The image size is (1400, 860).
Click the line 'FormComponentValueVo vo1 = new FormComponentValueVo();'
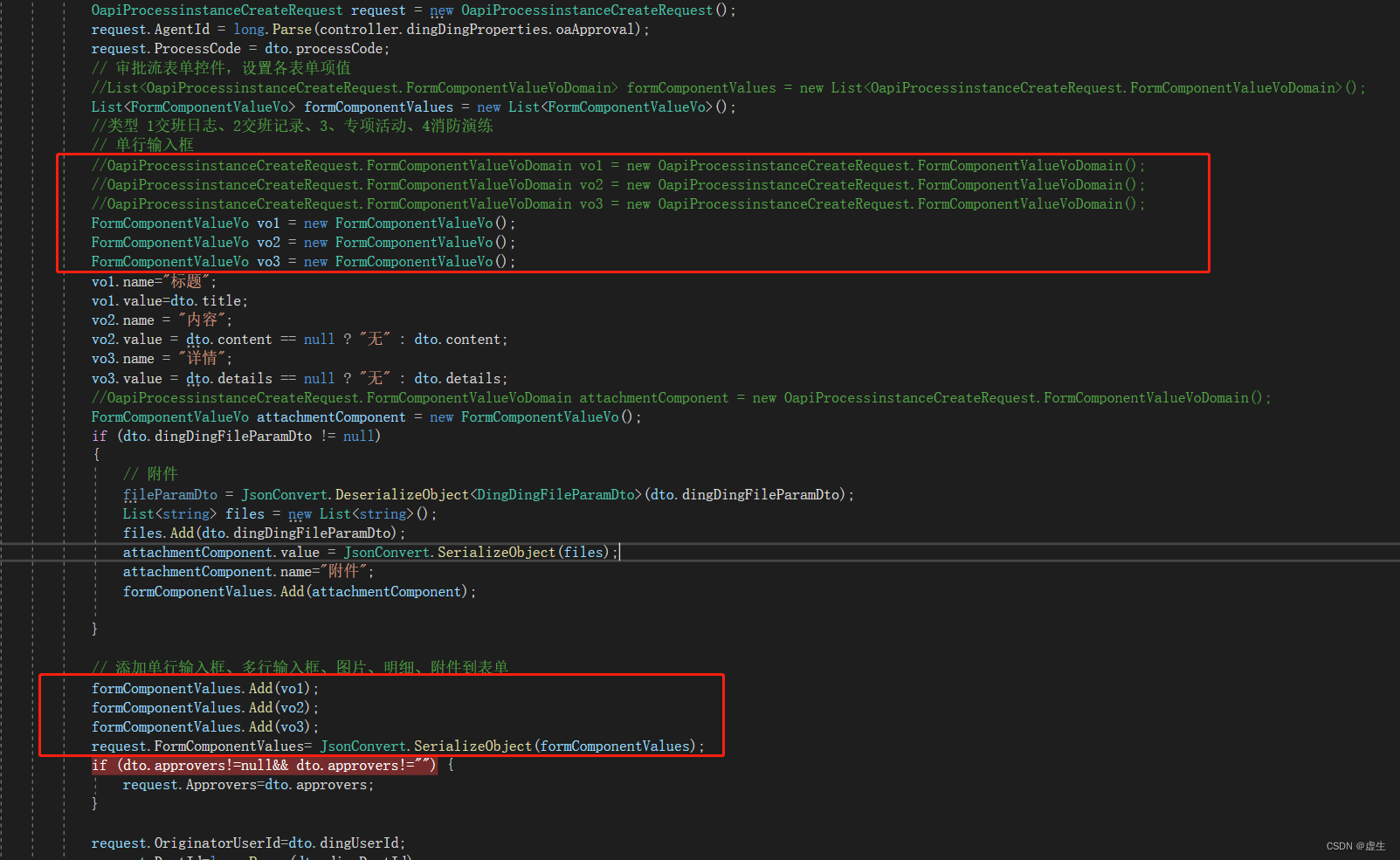pos(303,224)
